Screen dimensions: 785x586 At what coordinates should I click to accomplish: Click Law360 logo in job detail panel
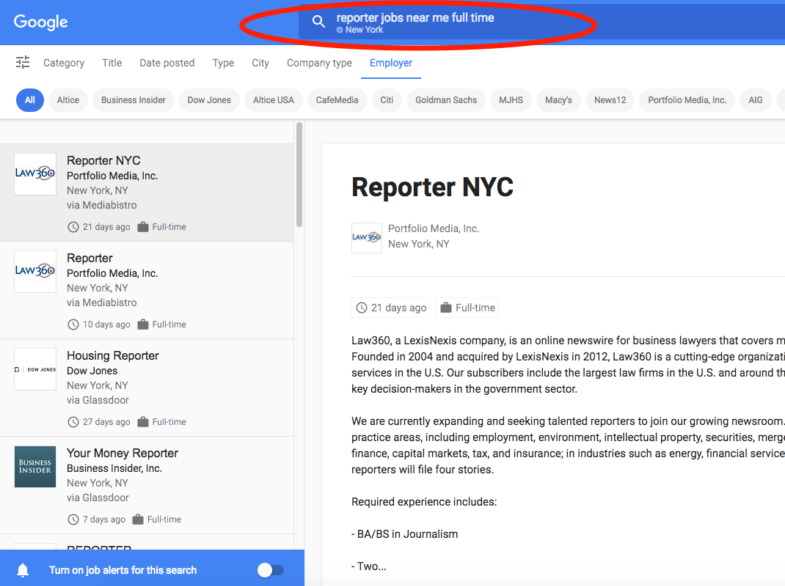pos(366,238)
